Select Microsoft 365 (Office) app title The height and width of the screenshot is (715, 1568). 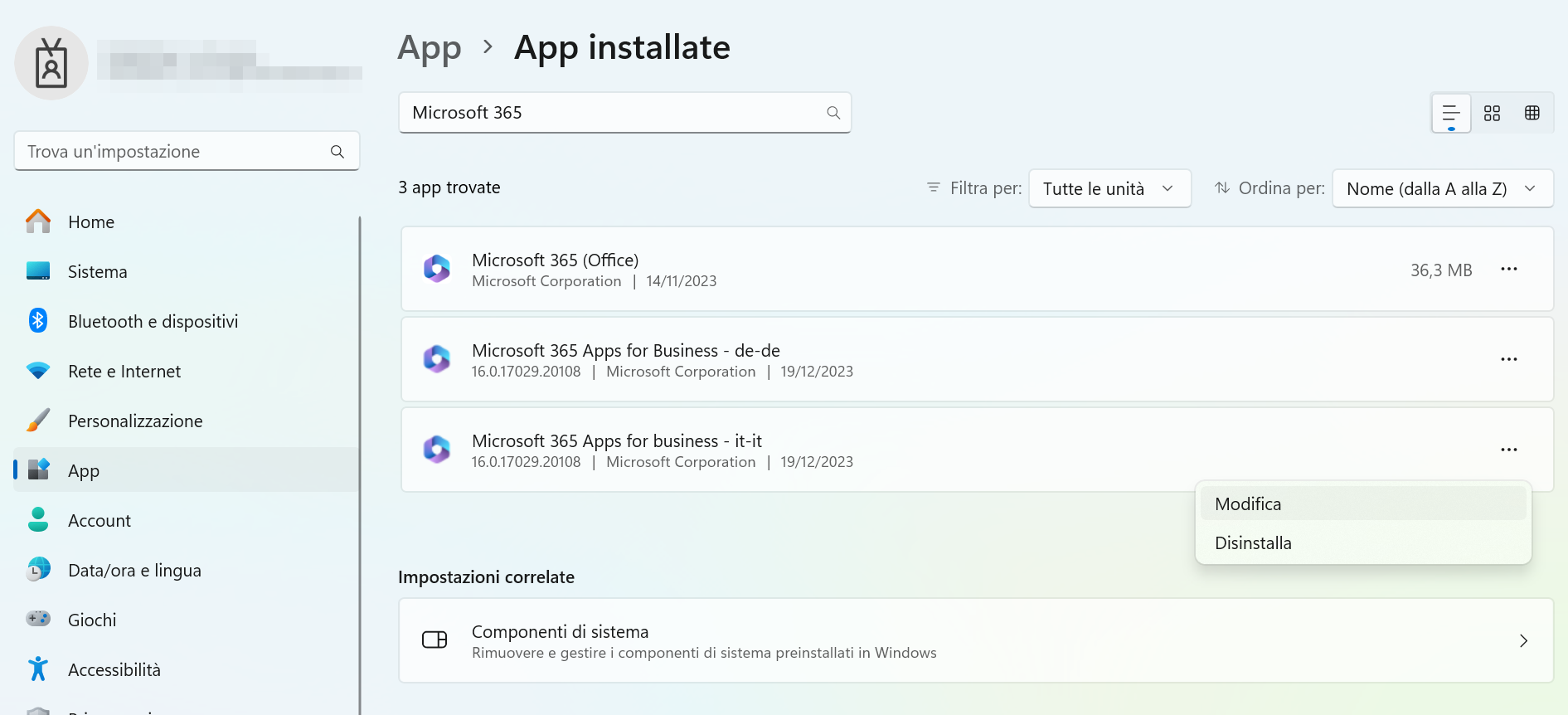556,260
